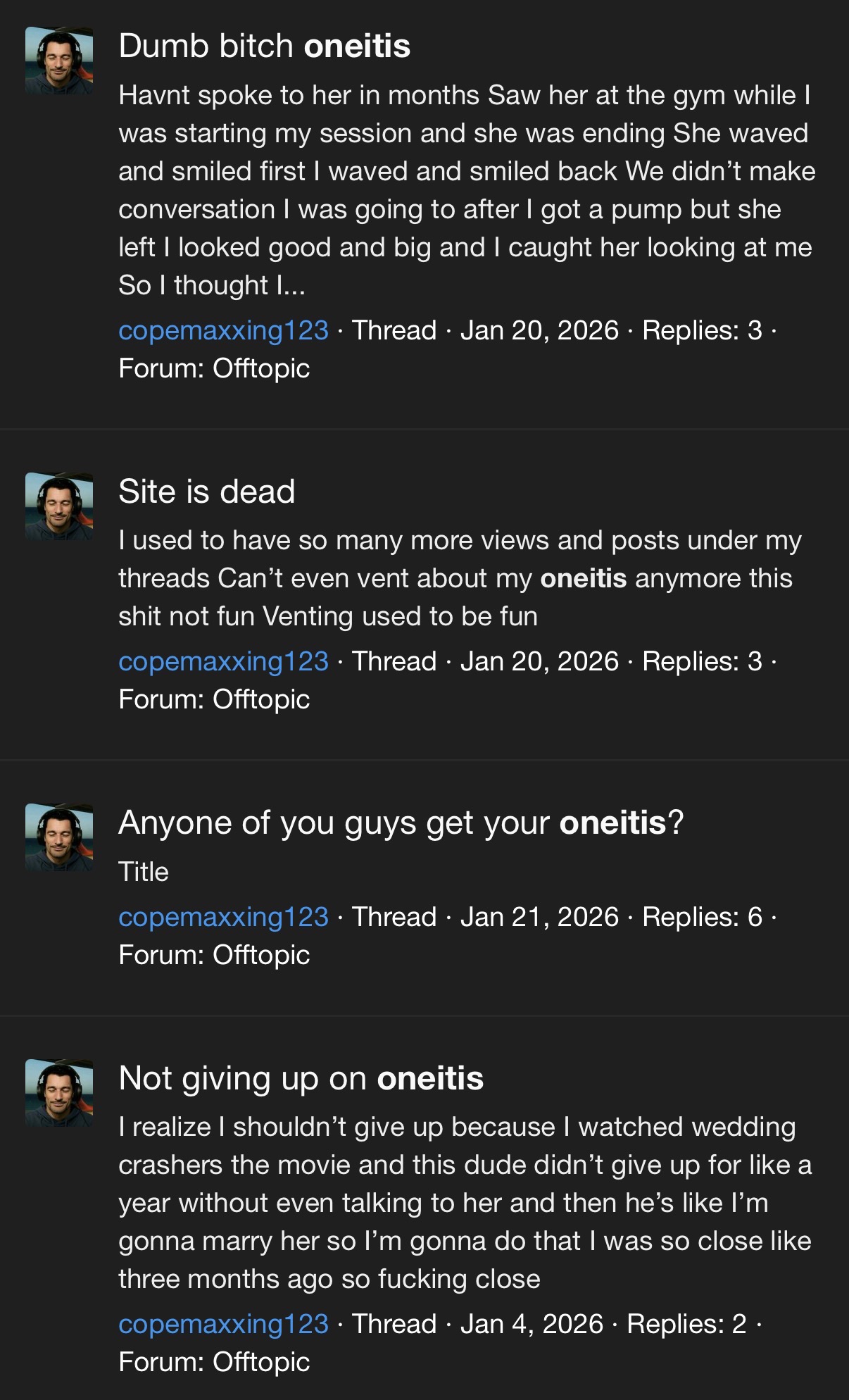Open Offtopic forum under "Site is dead" result
Viewport: 849px width, 1400px height.
click(260, 699)
